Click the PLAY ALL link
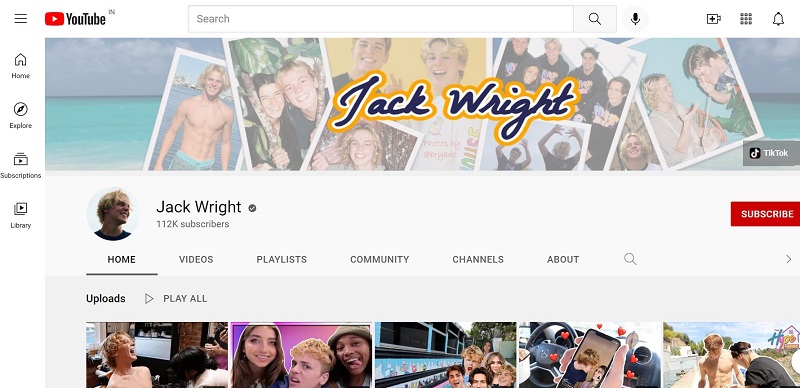 185,299
